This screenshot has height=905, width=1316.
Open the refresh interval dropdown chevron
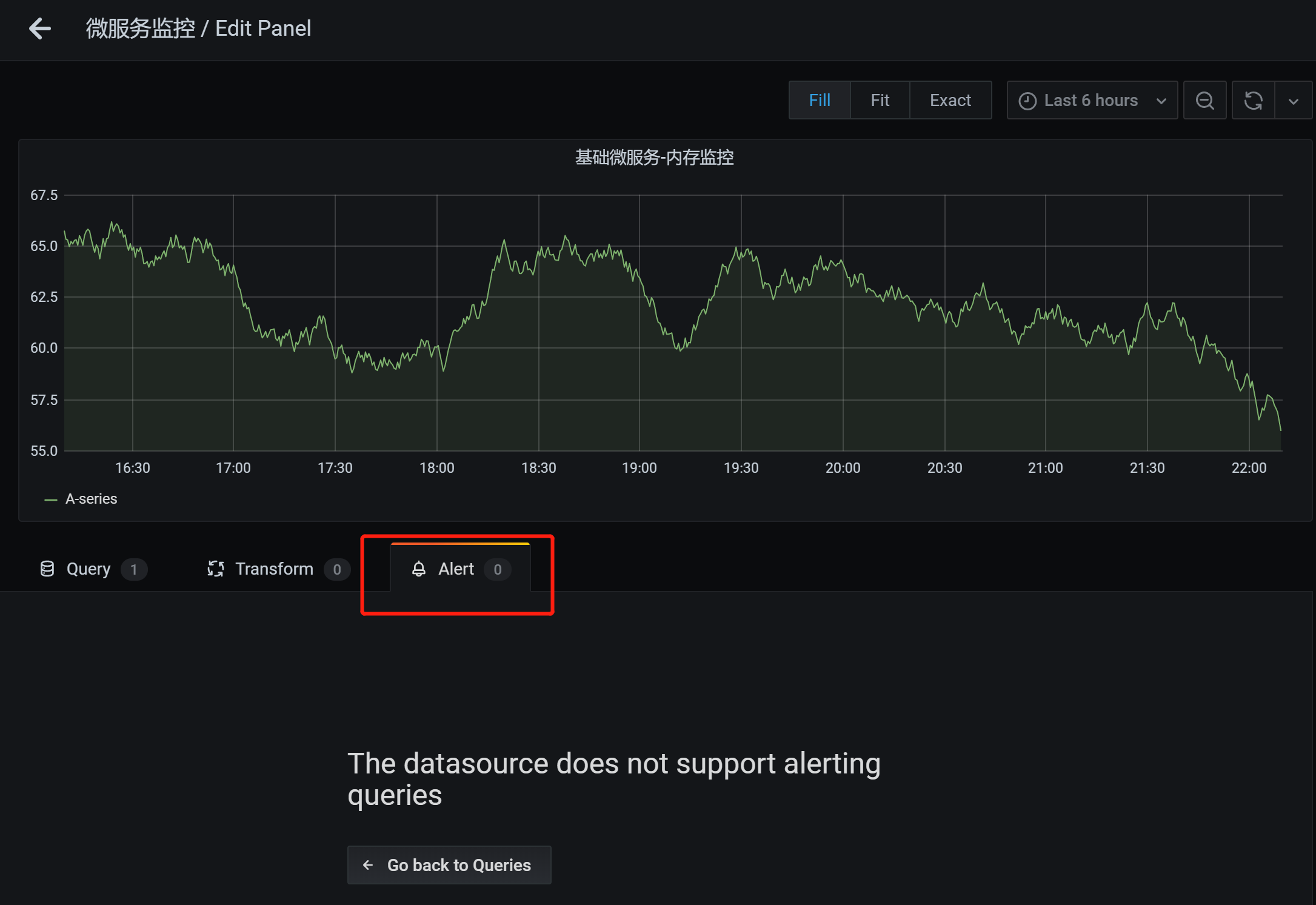1294,101
